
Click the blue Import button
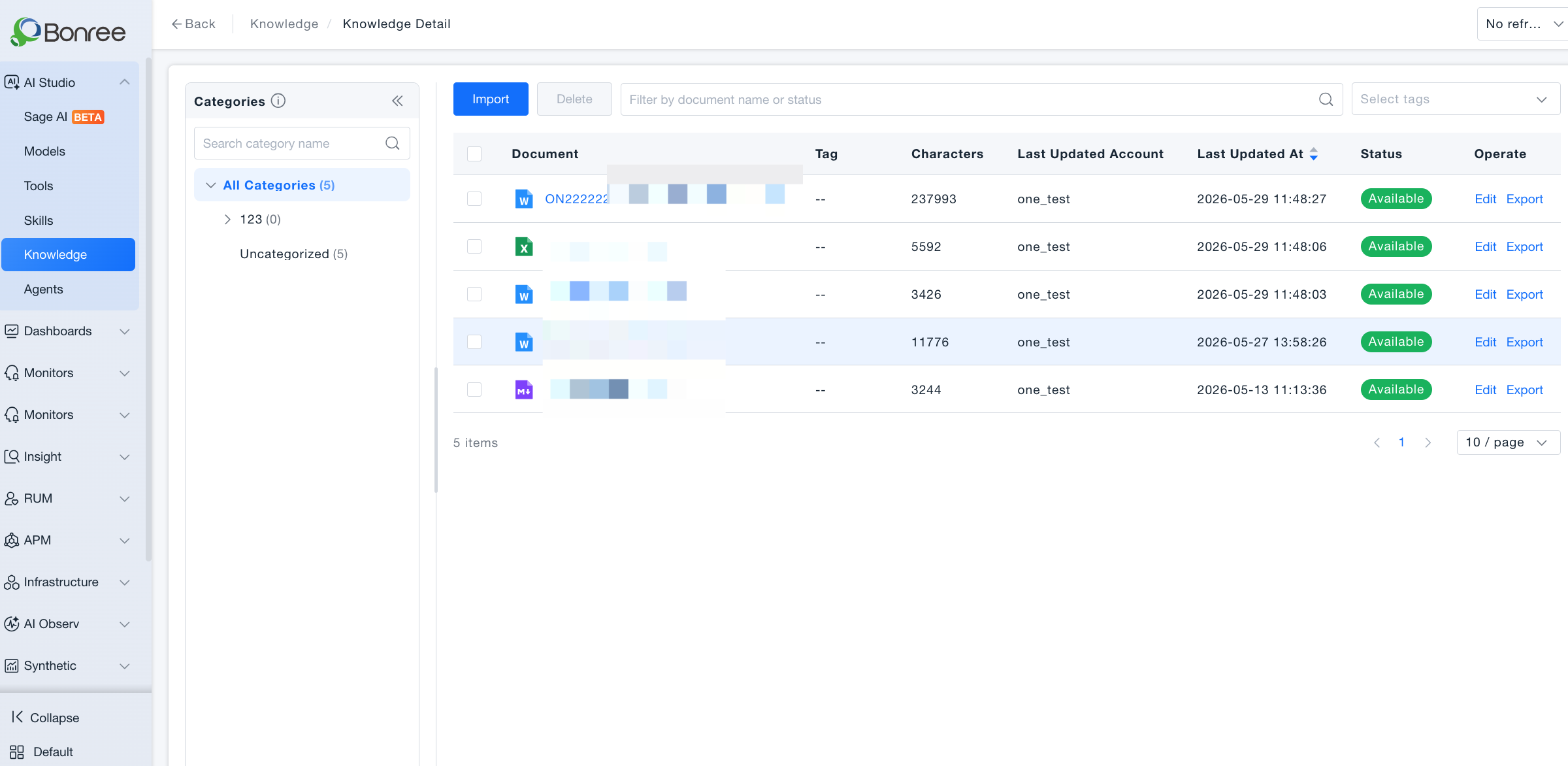491,99
